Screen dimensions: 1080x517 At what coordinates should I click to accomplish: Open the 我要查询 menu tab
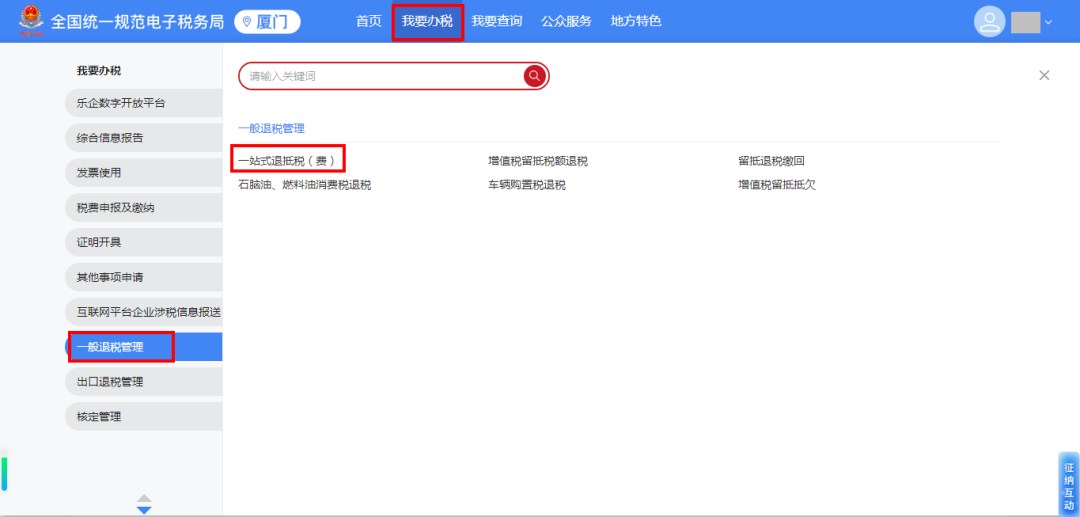click(x=497, y=21)
